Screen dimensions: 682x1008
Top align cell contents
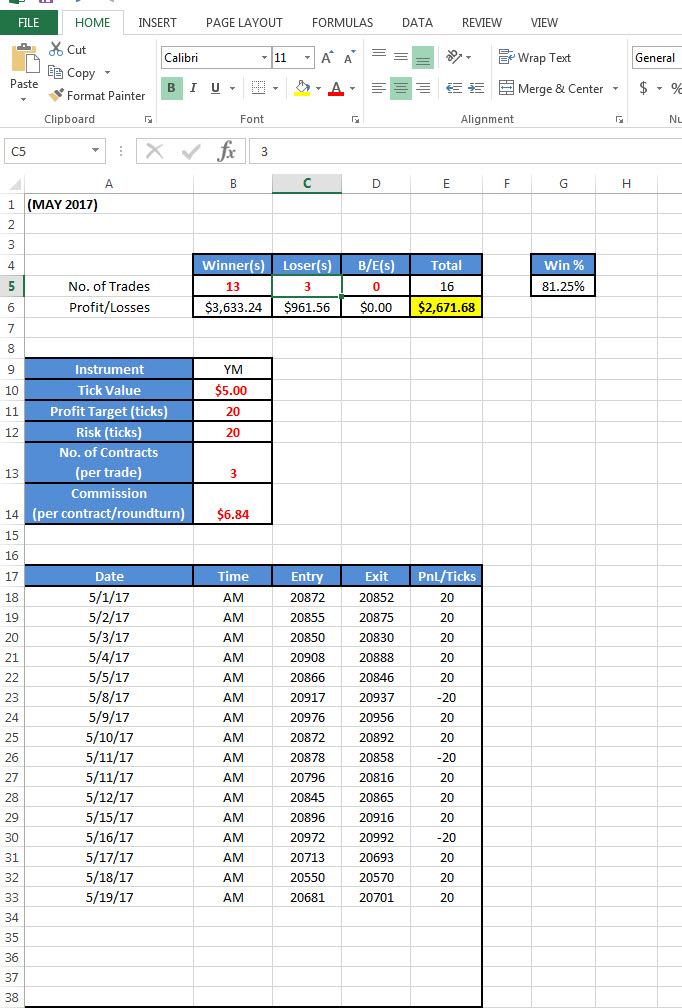pyautogui.click(x=380, y=57)
